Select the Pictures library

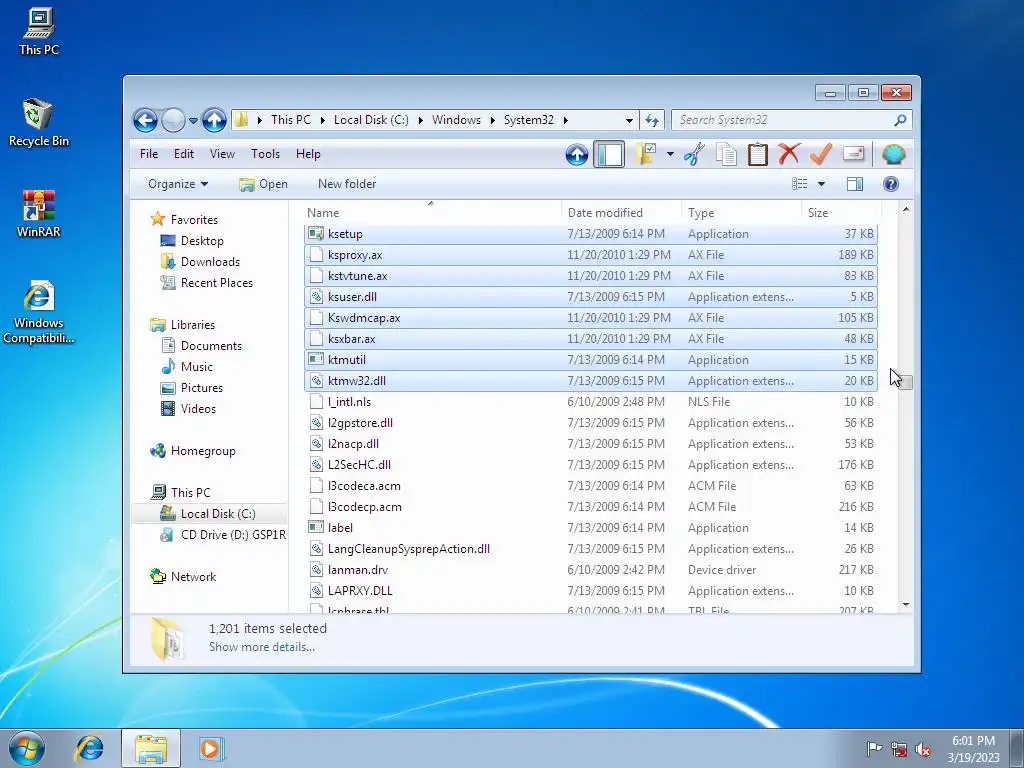(x=201, y=388)
